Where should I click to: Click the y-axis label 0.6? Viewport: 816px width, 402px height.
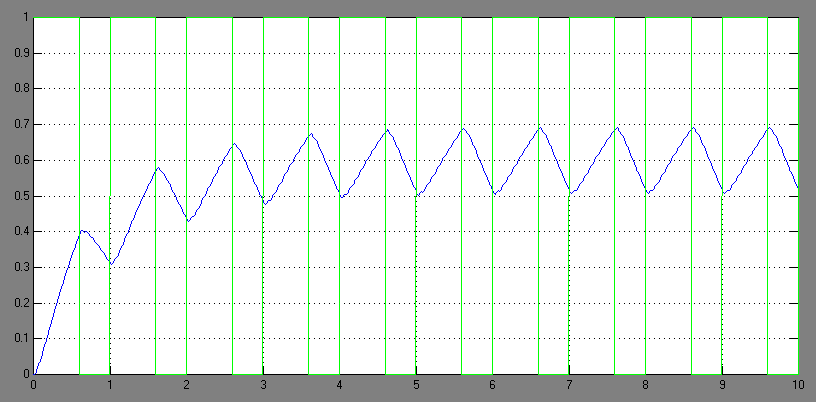20,160
